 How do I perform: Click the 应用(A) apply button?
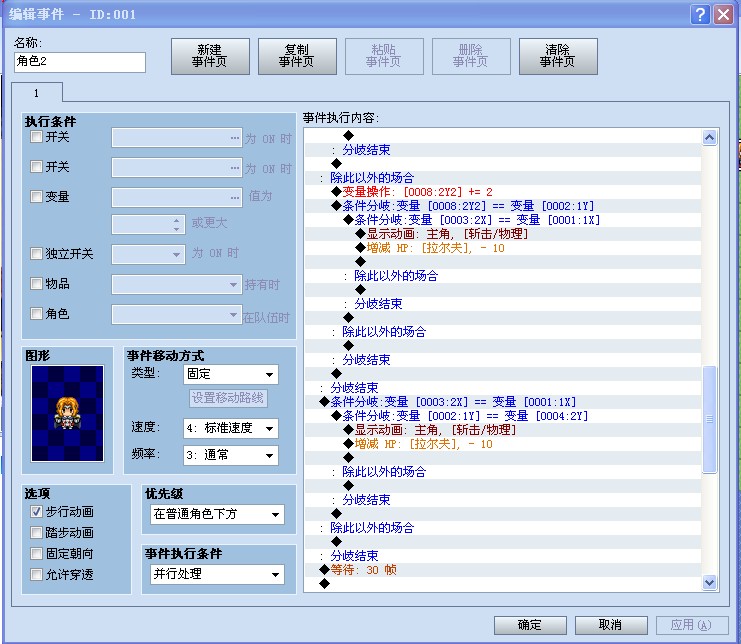point(691,625)
